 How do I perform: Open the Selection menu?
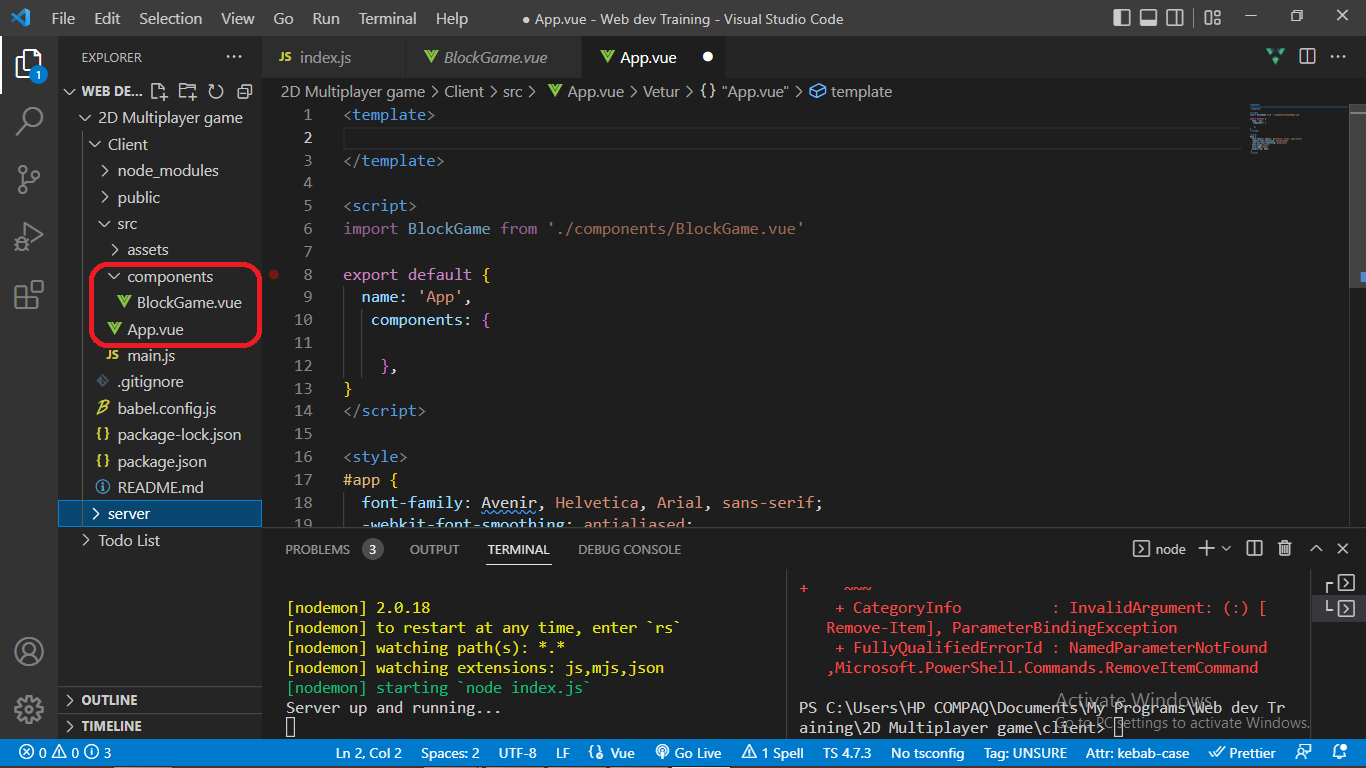(171, 18)
